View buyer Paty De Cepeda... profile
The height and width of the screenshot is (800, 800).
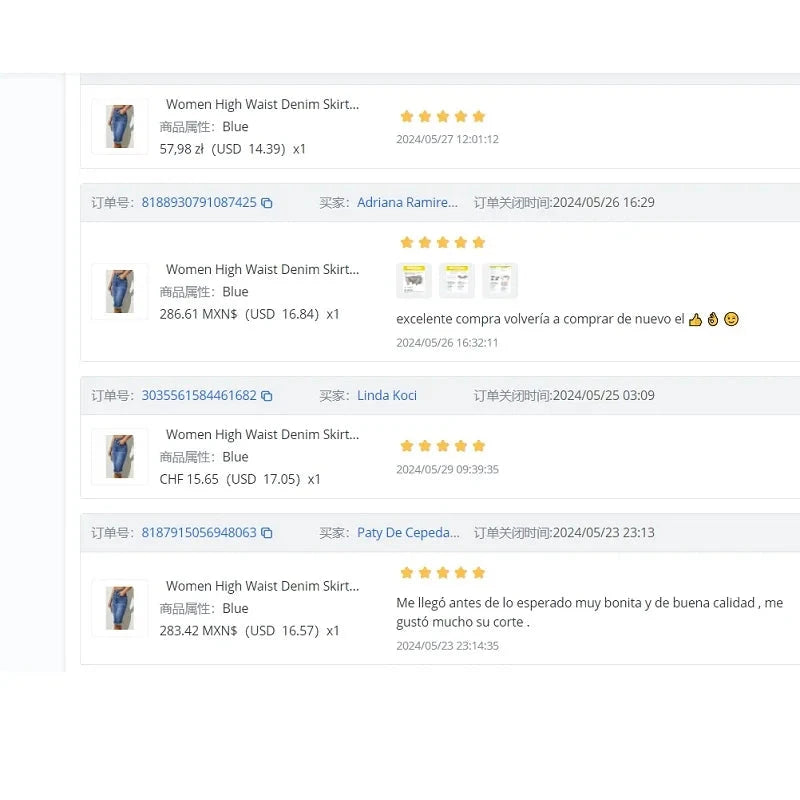click(x=408, y=532)
